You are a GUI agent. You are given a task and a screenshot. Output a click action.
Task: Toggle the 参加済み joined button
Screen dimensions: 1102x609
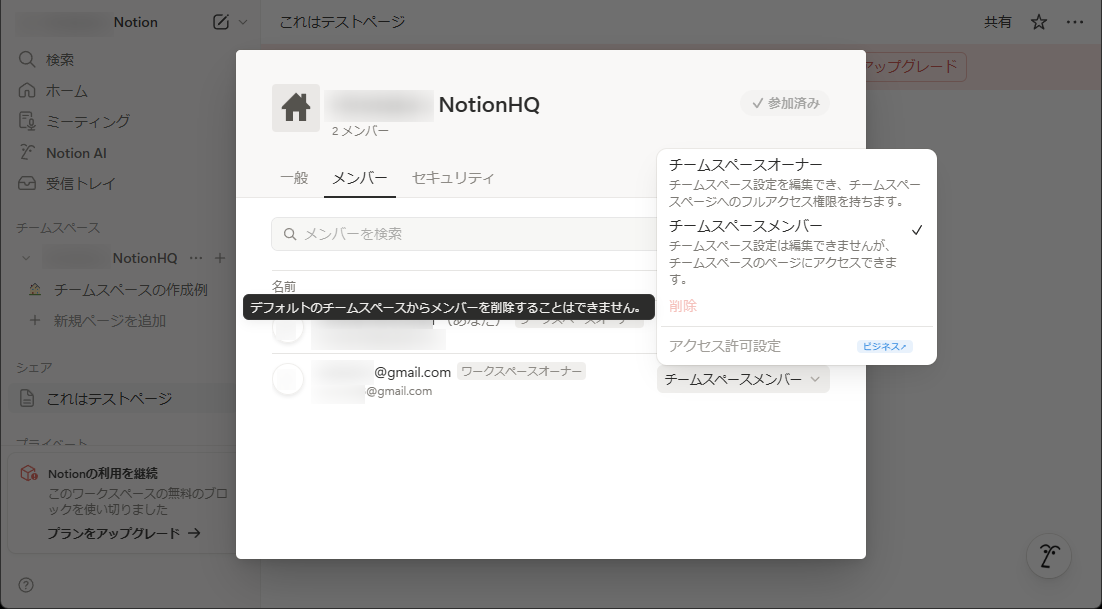click(785, 103)
